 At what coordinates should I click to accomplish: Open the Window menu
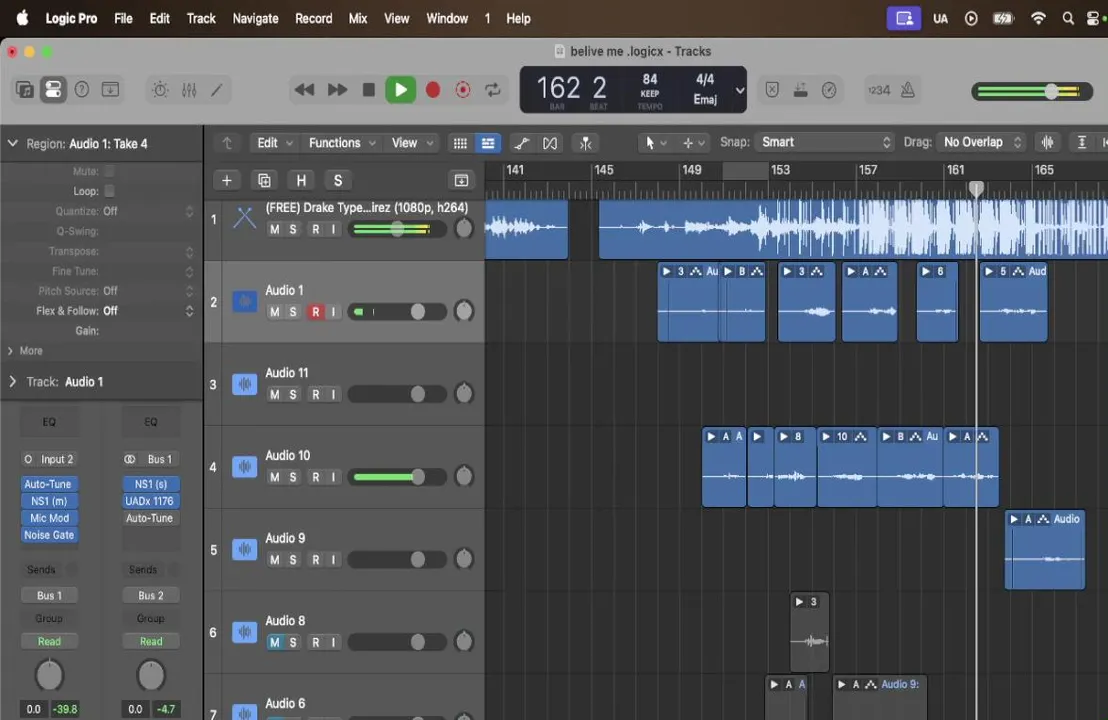click(447, 18)
